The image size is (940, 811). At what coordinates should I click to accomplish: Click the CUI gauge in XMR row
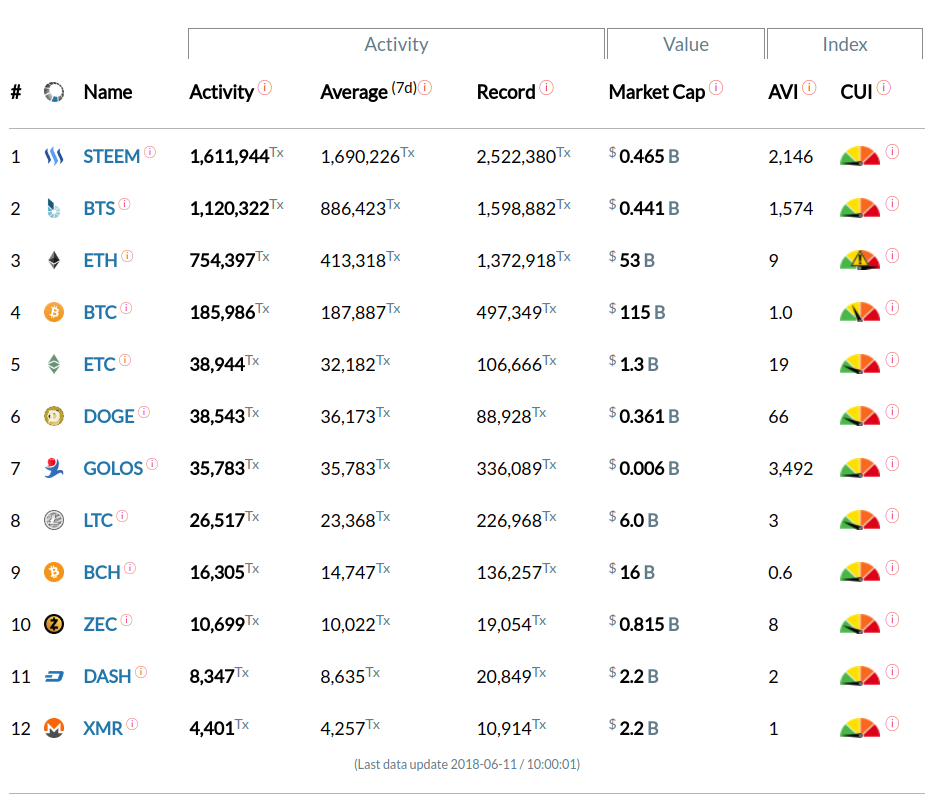tap(860, 728)
